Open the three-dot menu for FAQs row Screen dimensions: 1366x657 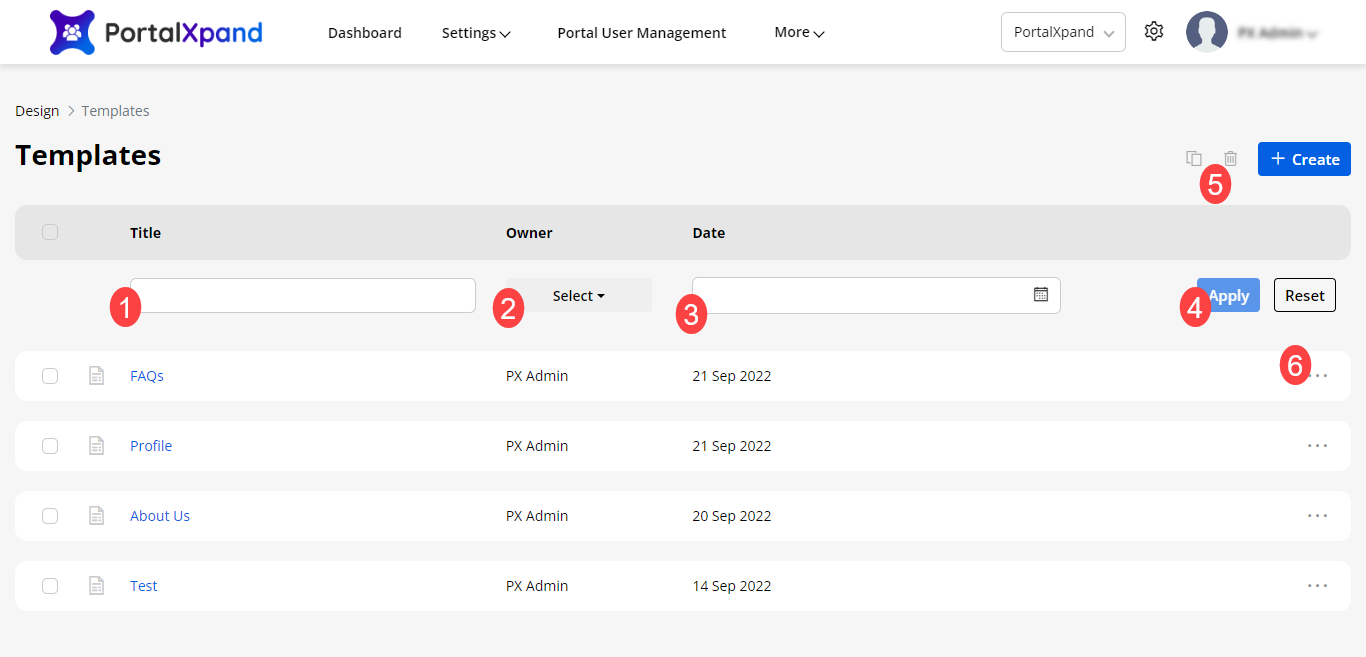tap(1318, 376)
